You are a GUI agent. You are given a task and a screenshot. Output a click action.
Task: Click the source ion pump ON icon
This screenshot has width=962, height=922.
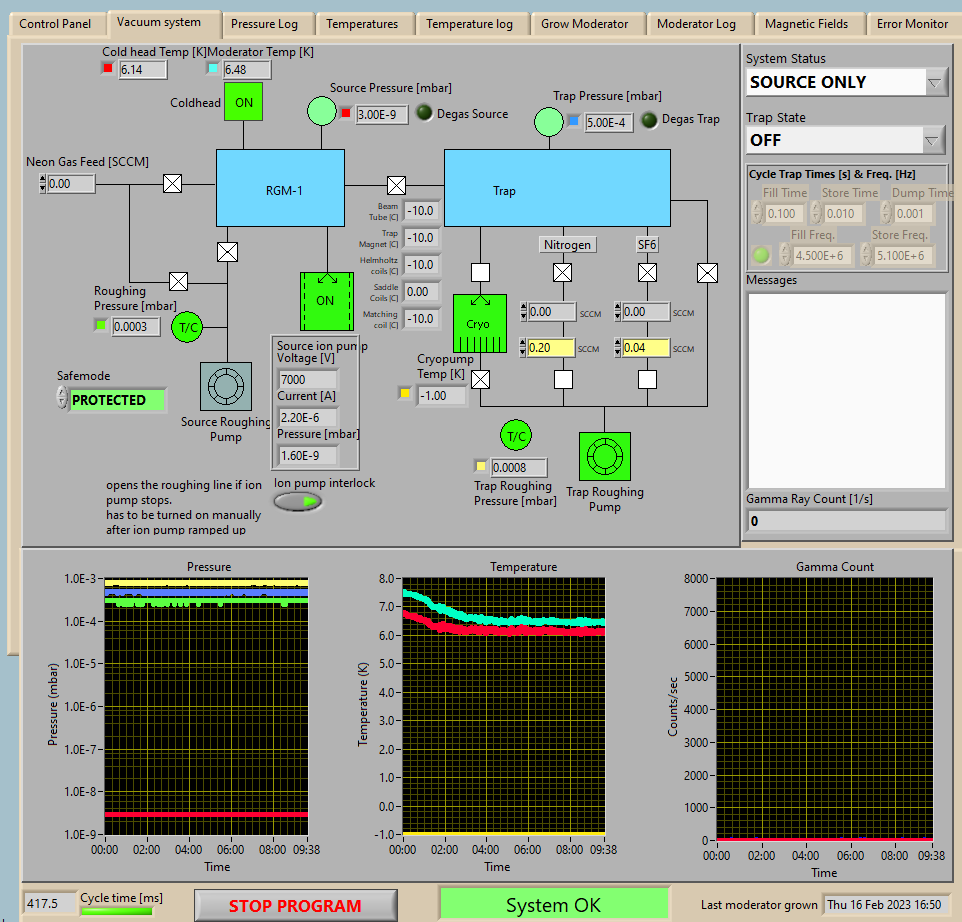click(326, 300)
